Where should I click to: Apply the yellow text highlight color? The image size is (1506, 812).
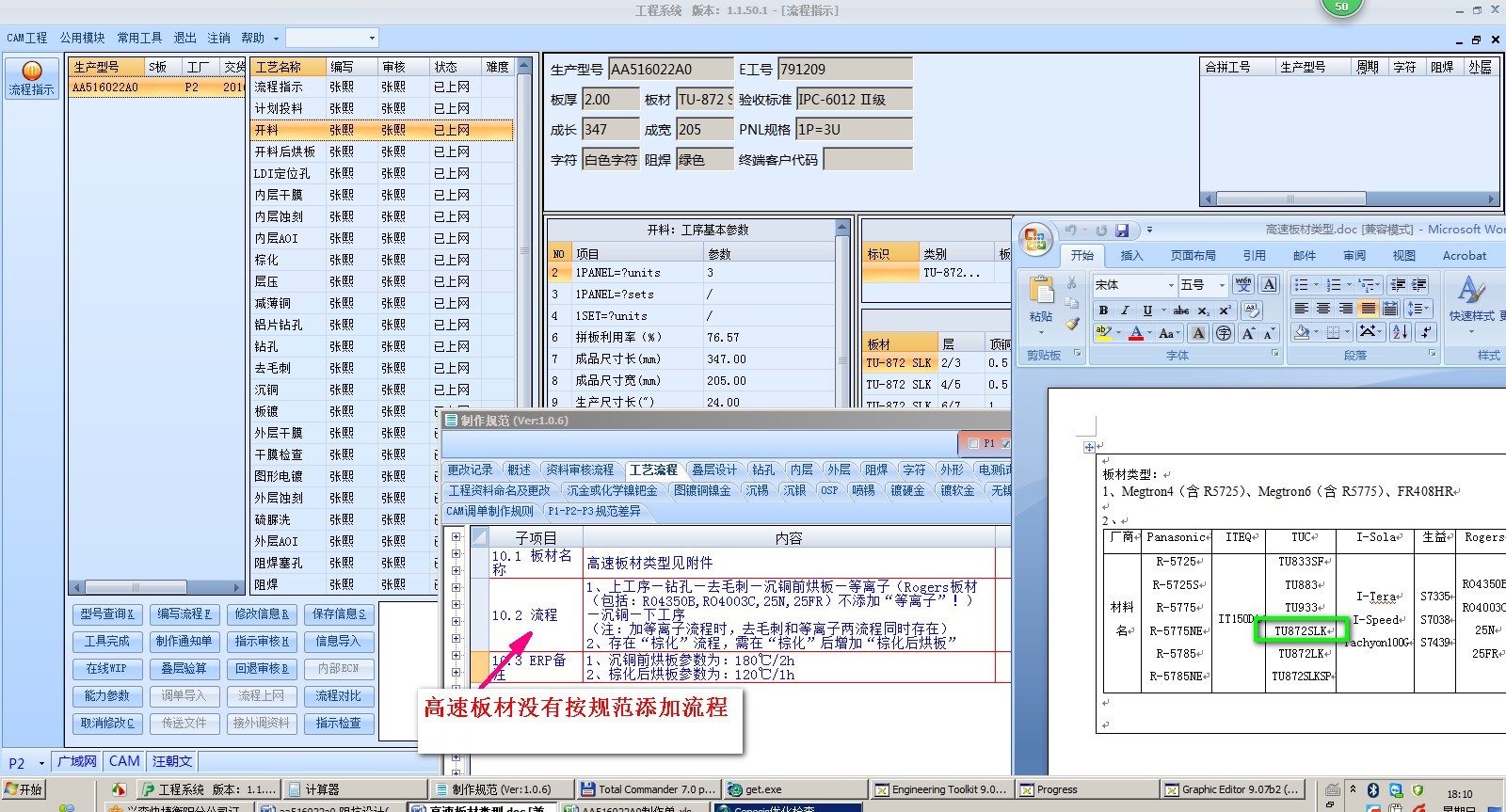click(1103, 333)
